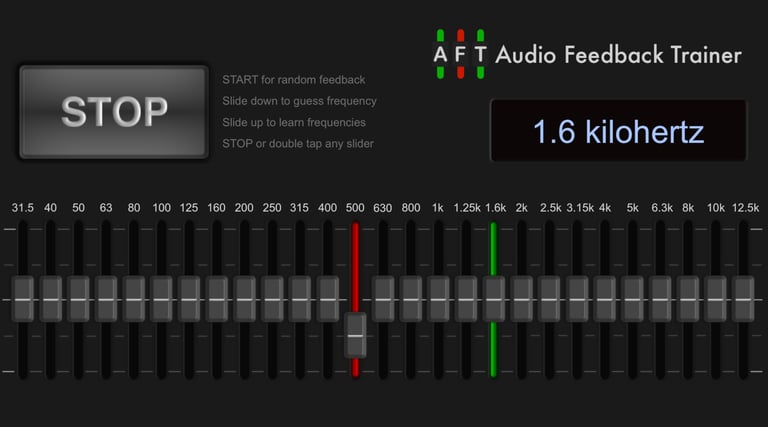
Task: Click the 'Slide up to learn frequencies' hint
Action: (x=294, y=122)
